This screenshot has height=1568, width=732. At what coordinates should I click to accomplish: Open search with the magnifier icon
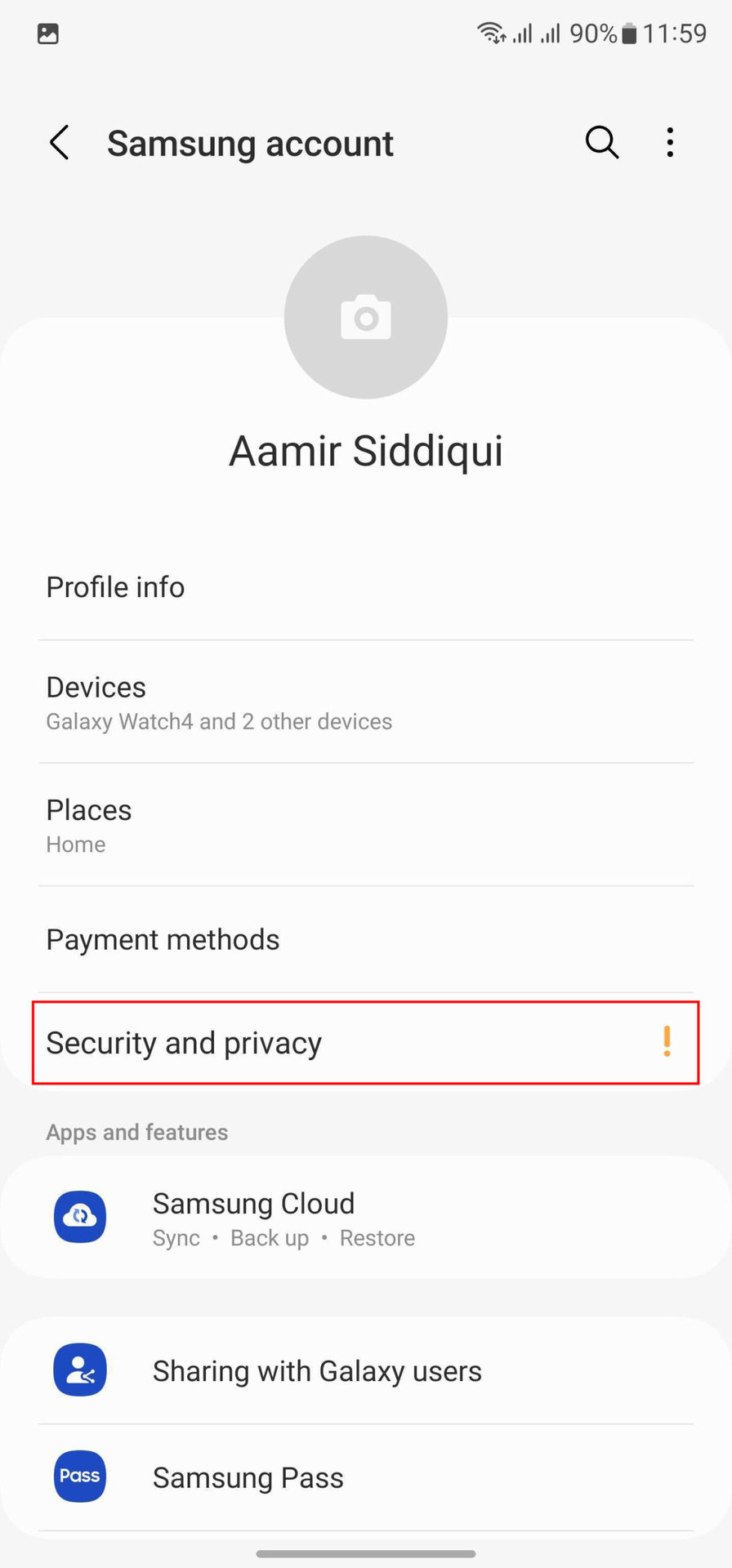pyautogui.click(x=601, y=142)
